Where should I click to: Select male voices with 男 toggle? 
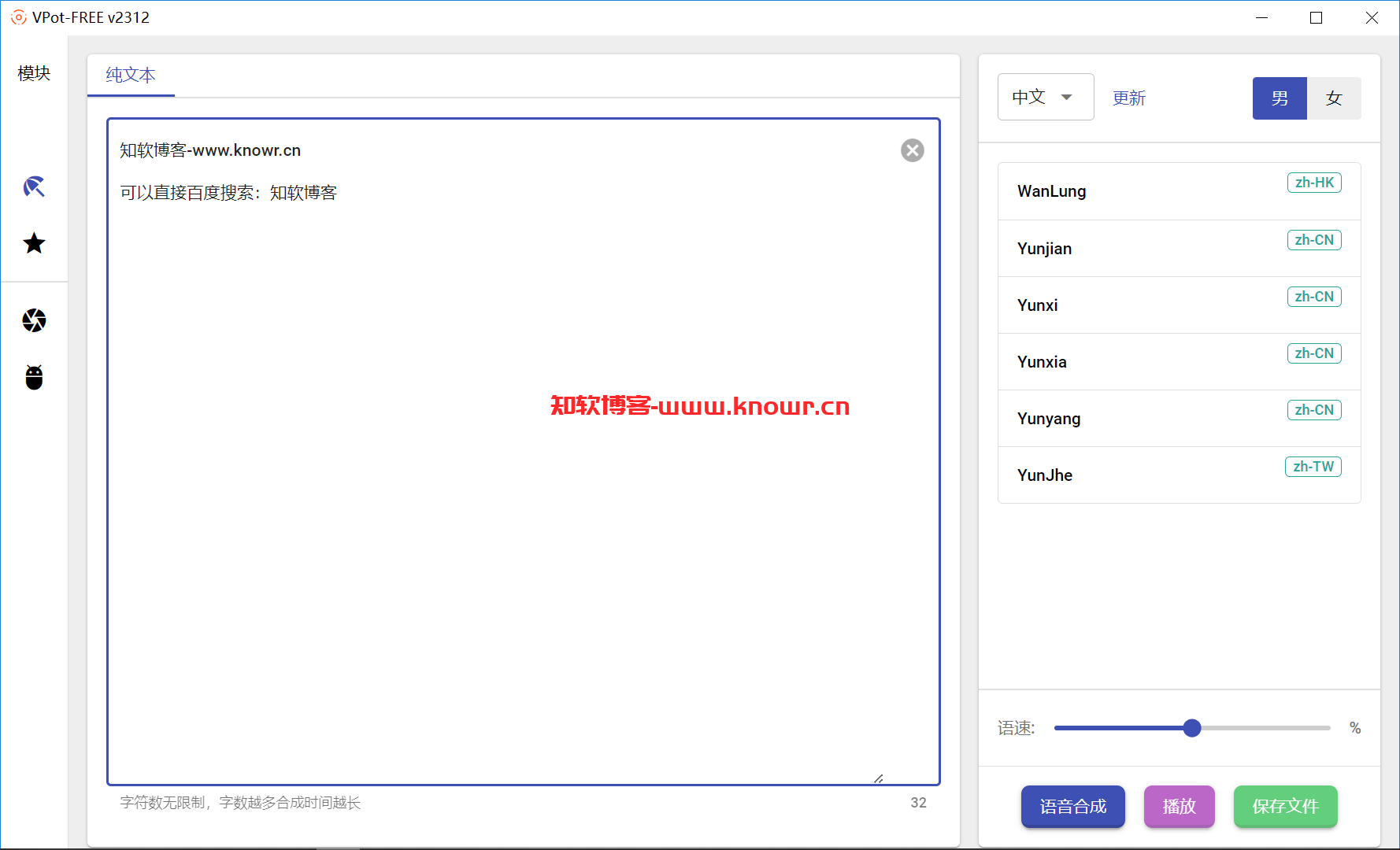tap(1280, 98)
